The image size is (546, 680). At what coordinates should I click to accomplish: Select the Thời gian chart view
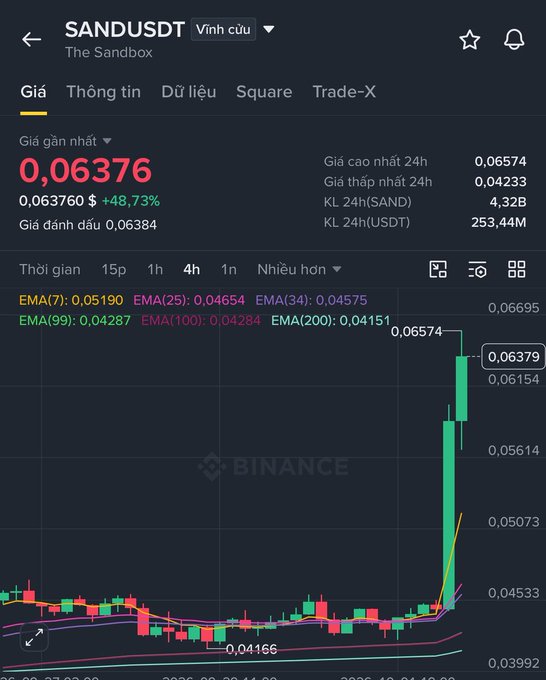(x=50, y=269)
